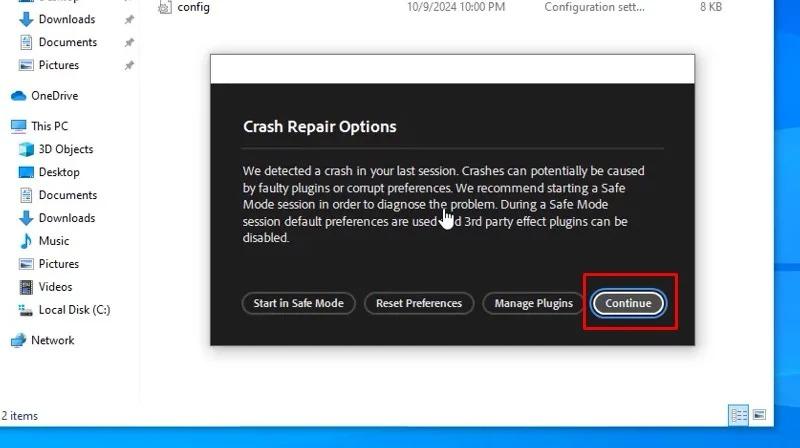Click Reset Preferences button
800x448 pixels.
point(419,303)
